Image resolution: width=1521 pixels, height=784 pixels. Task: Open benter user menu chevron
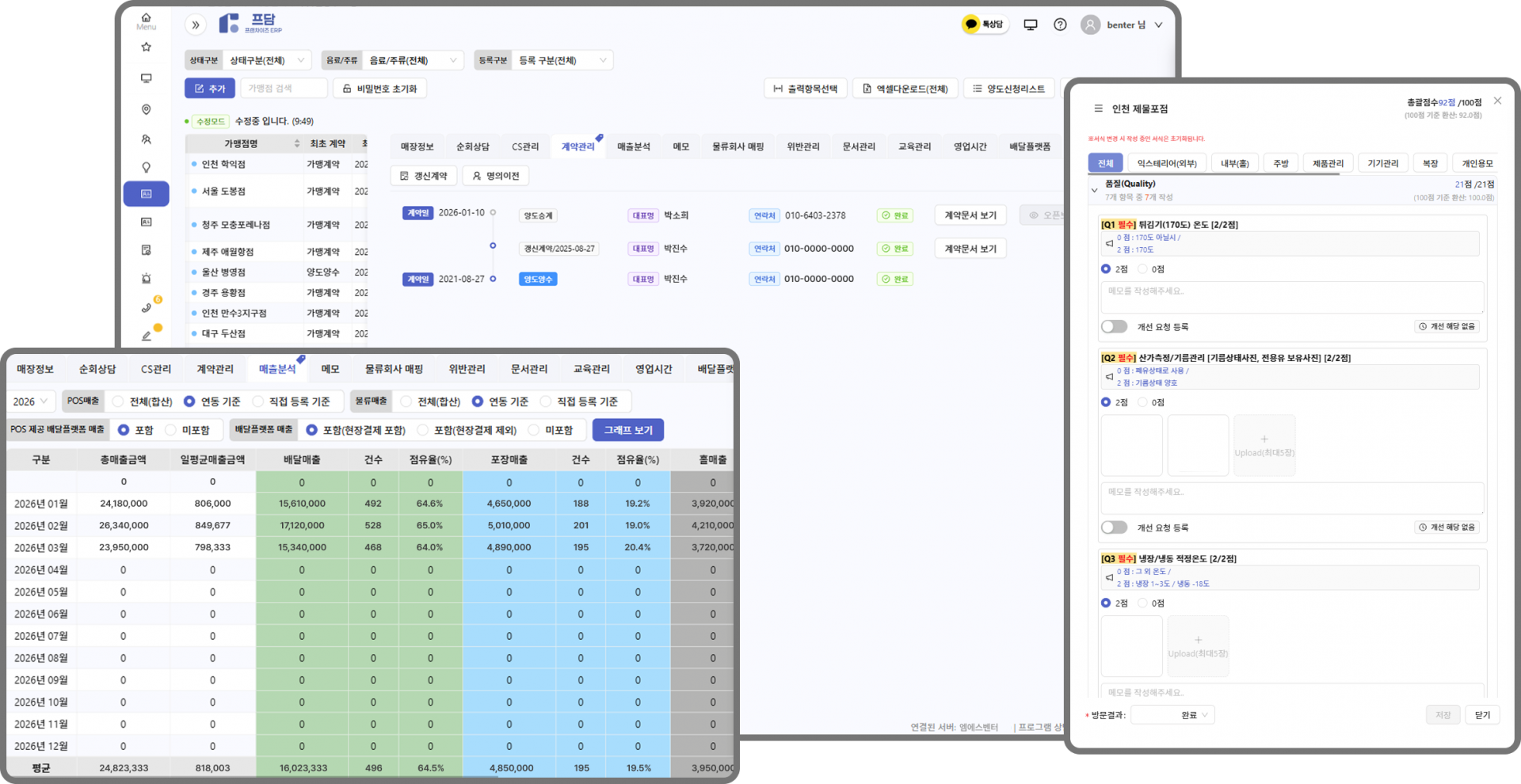[1158, 25]
